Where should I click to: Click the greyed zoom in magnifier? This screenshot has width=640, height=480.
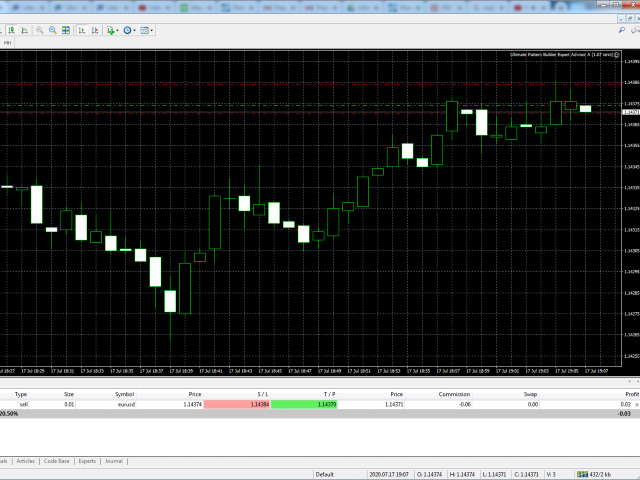click(40, 30)
